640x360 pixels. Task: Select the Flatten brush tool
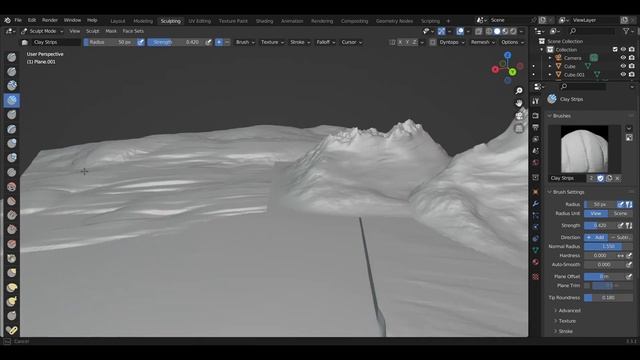tap(12, 201)
